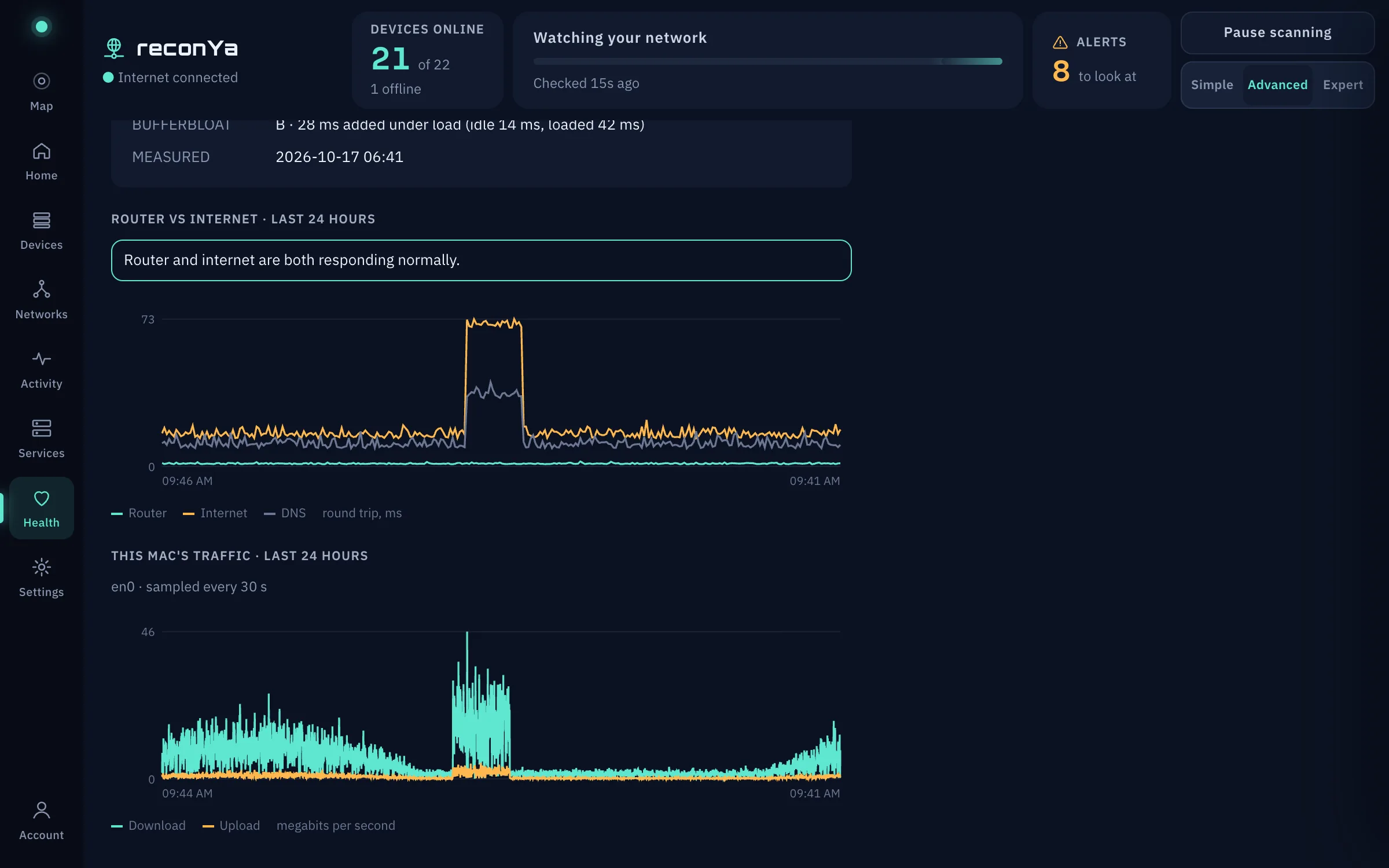Toggle Upload series in traffic legend

coord(231,826)
